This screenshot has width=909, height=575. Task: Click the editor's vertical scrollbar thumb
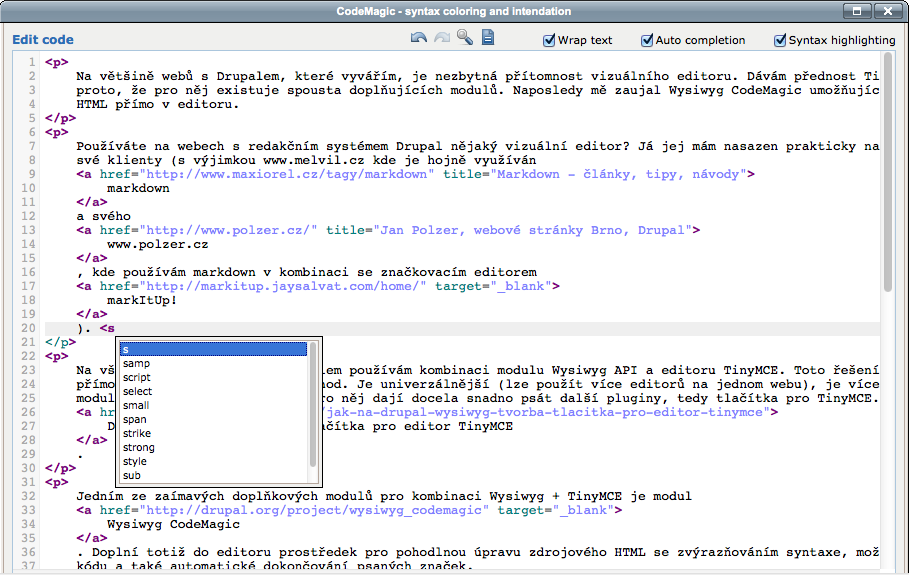coord(888,172)
